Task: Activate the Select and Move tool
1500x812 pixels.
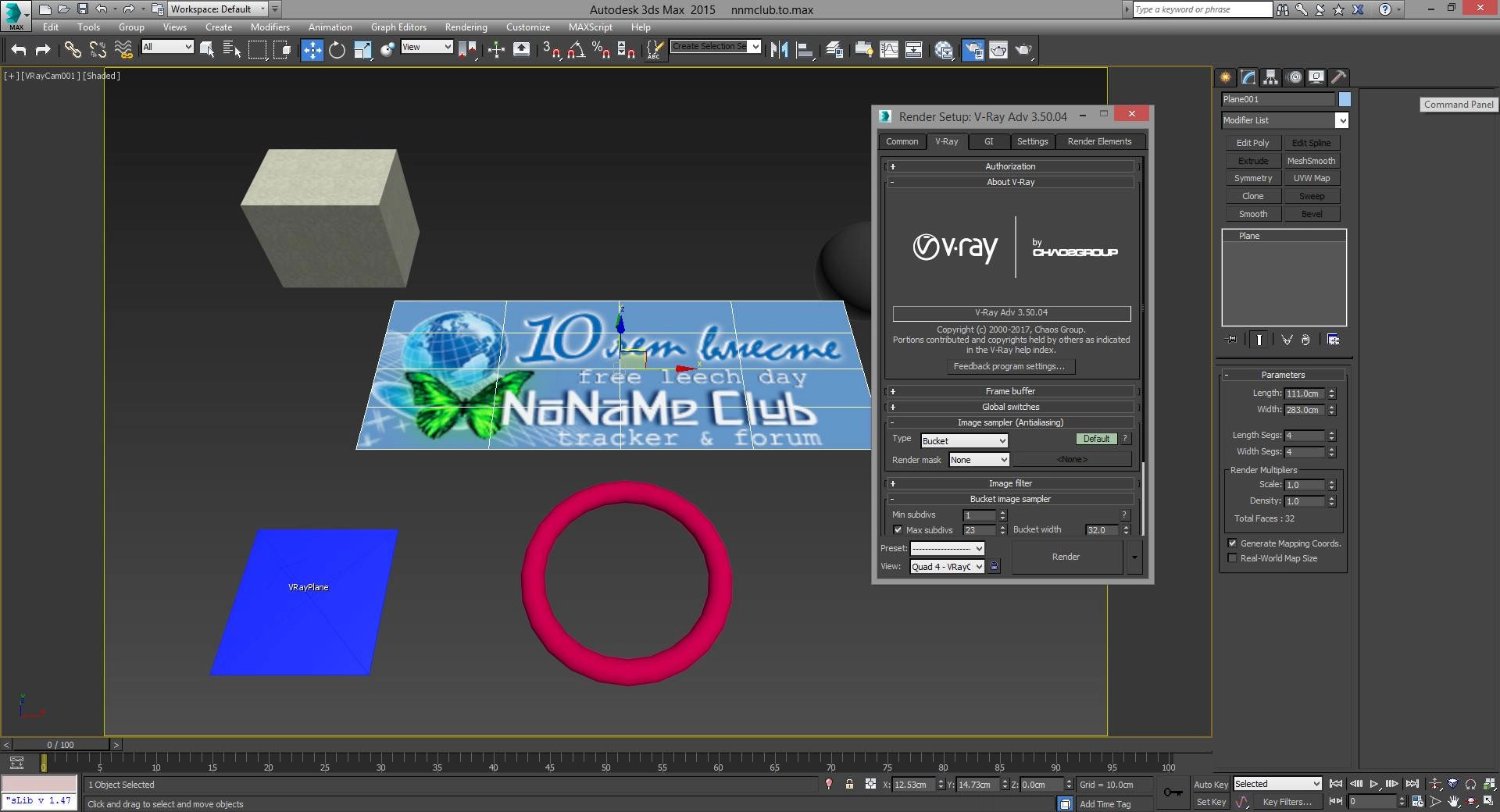Action: point(312,50)
